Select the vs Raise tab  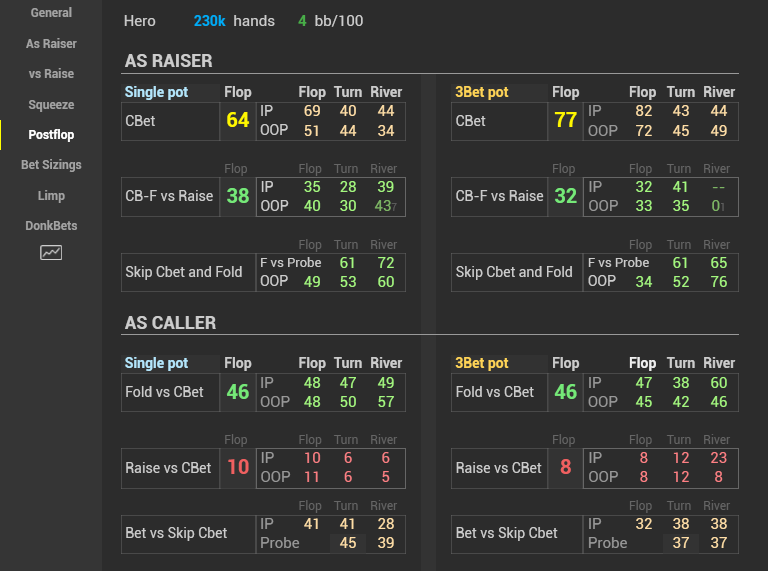[51, 74]
